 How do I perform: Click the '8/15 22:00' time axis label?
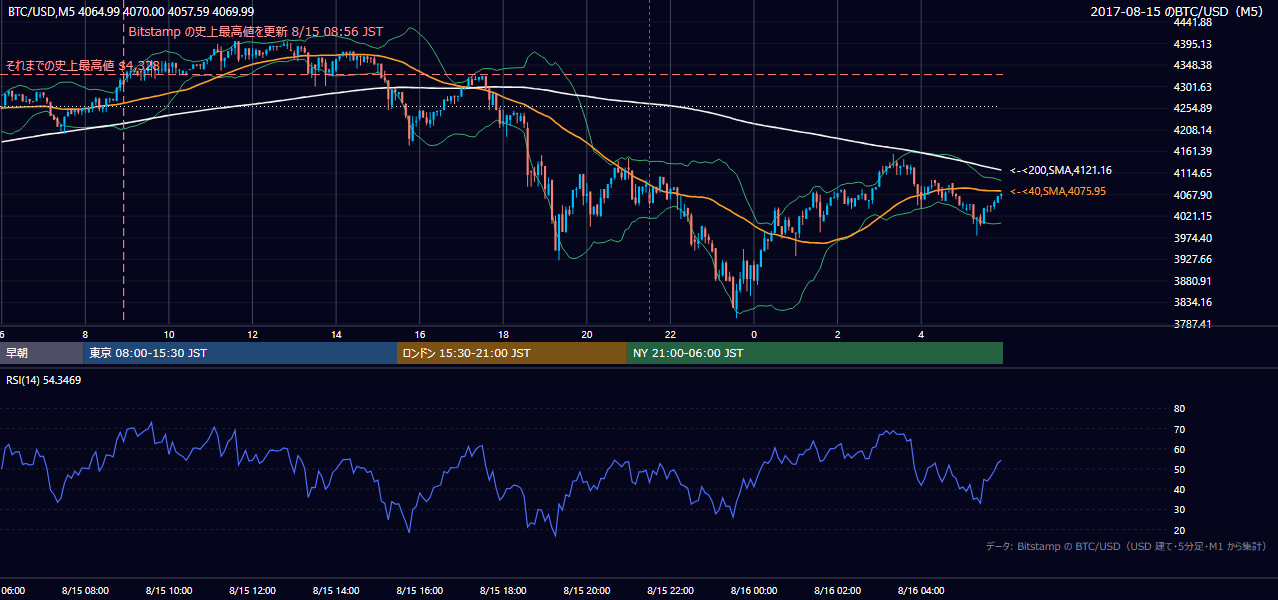(x=670, y=591)
